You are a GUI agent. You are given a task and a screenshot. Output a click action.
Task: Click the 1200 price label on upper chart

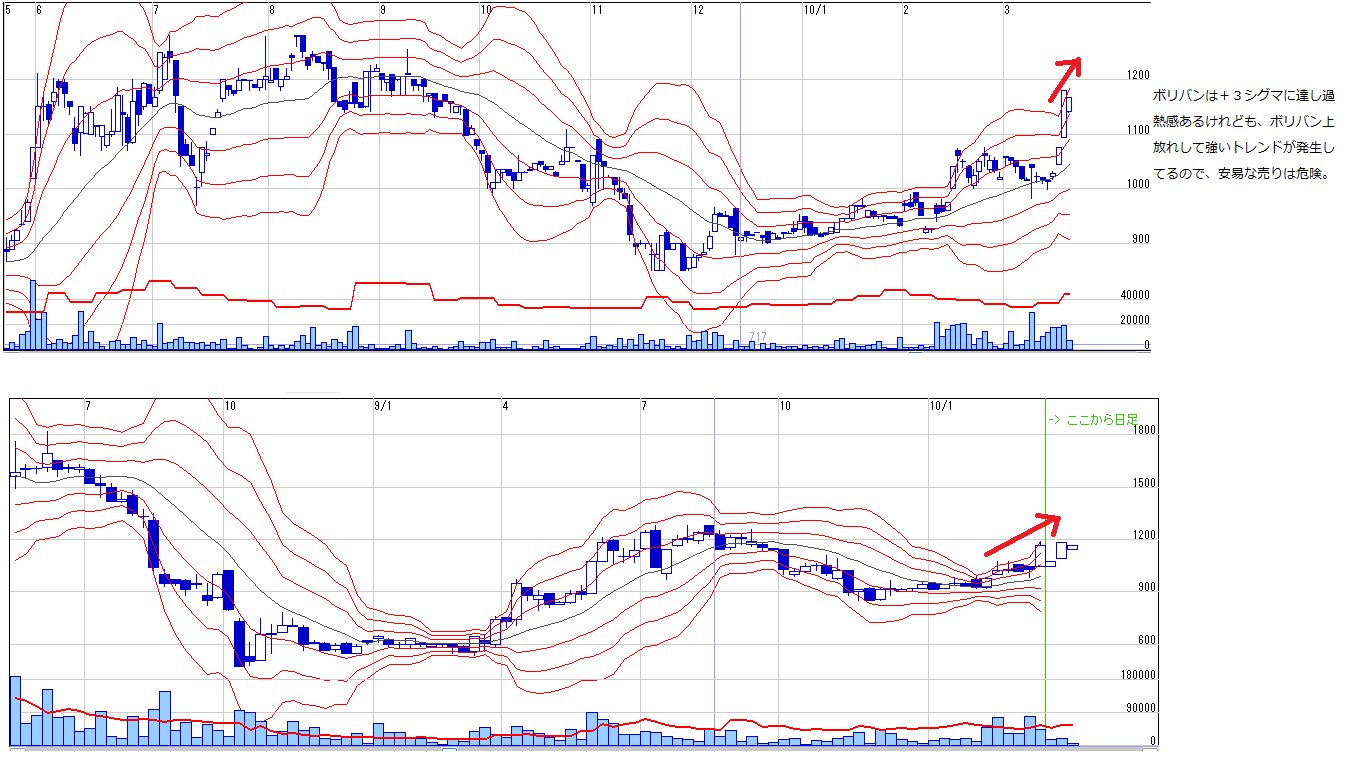(1137, 75)
